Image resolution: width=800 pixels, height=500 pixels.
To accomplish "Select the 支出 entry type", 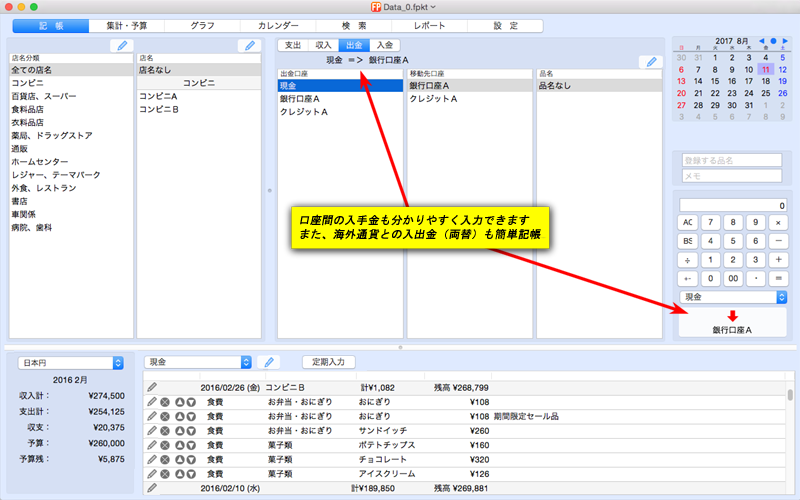I will tap(293, 45).
